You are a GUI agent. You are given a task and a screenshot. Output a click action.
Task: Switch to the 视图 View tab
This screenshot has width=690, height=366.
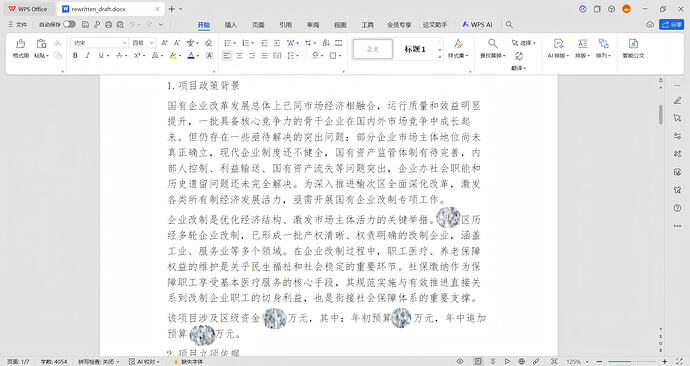click(340, 25)
